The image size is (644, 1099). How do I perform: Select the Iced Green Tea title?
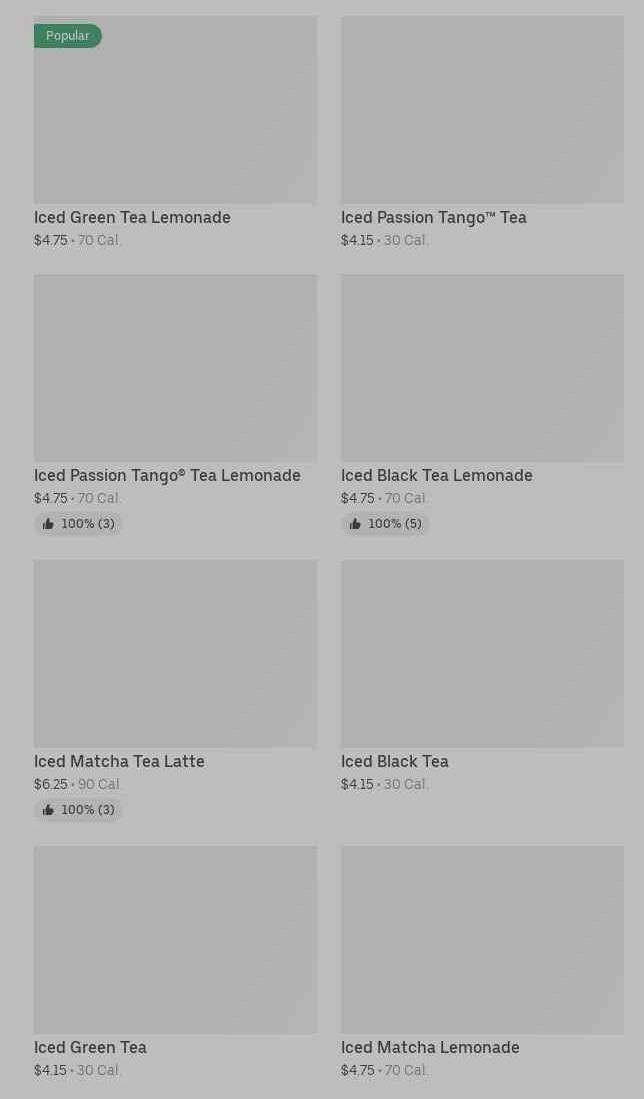point(90,1048)
